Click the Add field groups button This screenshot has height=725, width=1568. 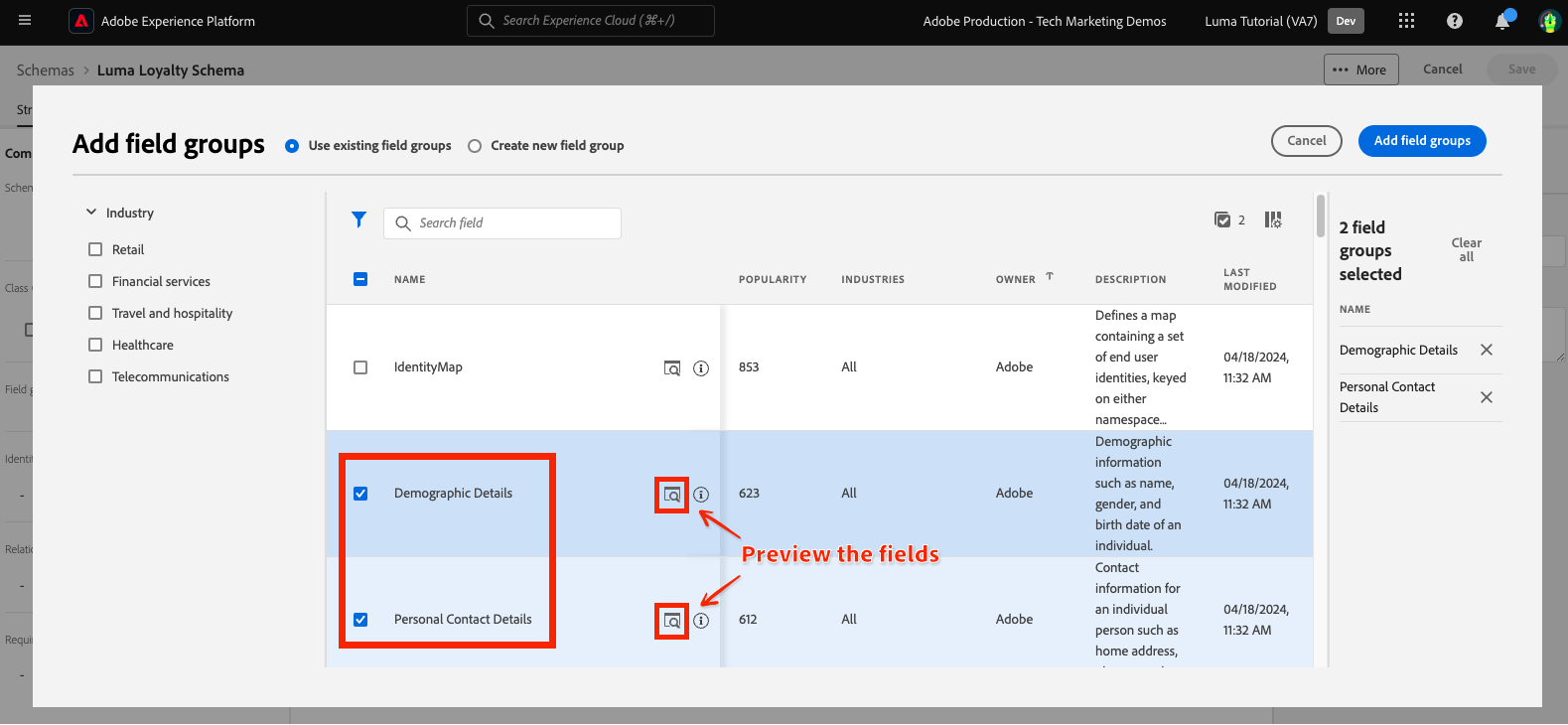[1422, 141]
